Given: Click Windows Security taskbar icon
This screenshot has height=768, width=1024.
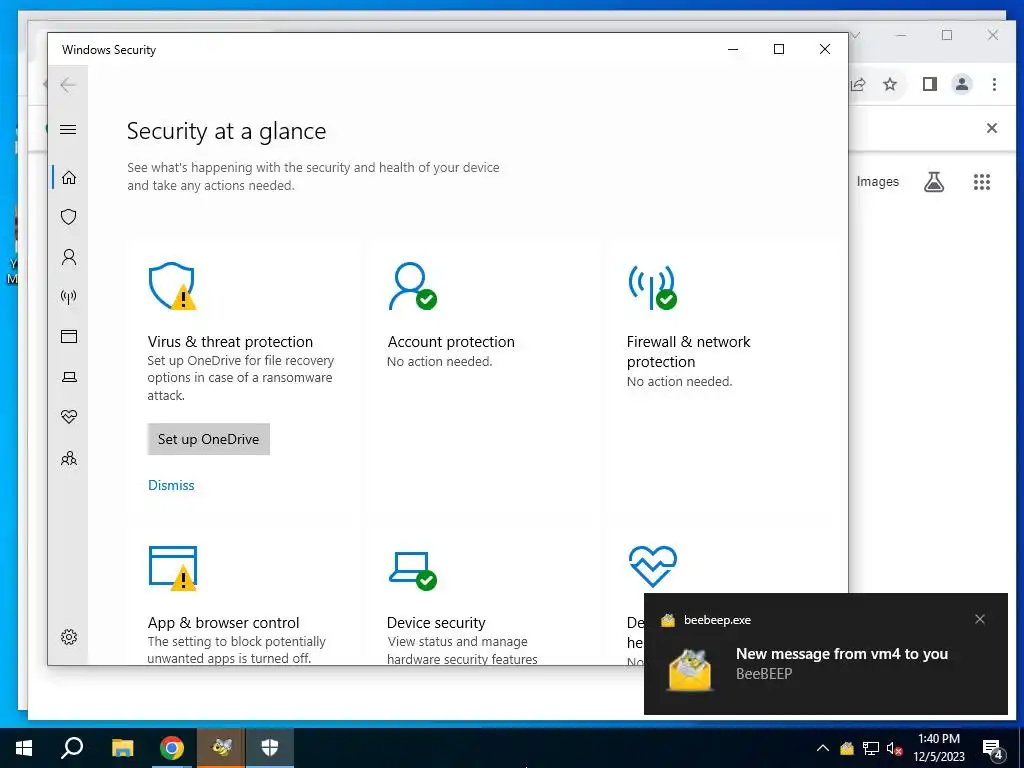Looking at the screenshot, I should click(270, 748).
